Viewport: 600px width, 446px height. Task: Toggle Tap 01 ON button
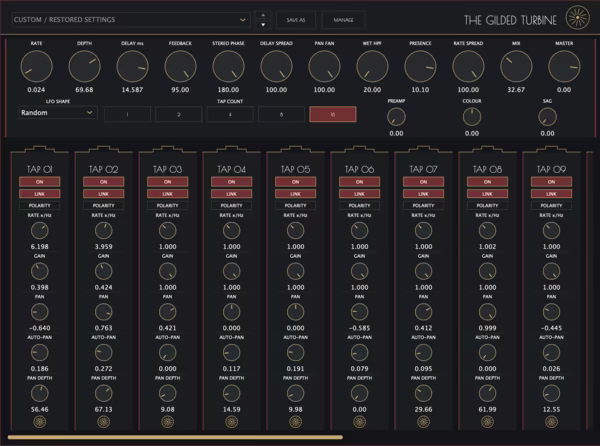pyautogui.click(x=40, y=182)
